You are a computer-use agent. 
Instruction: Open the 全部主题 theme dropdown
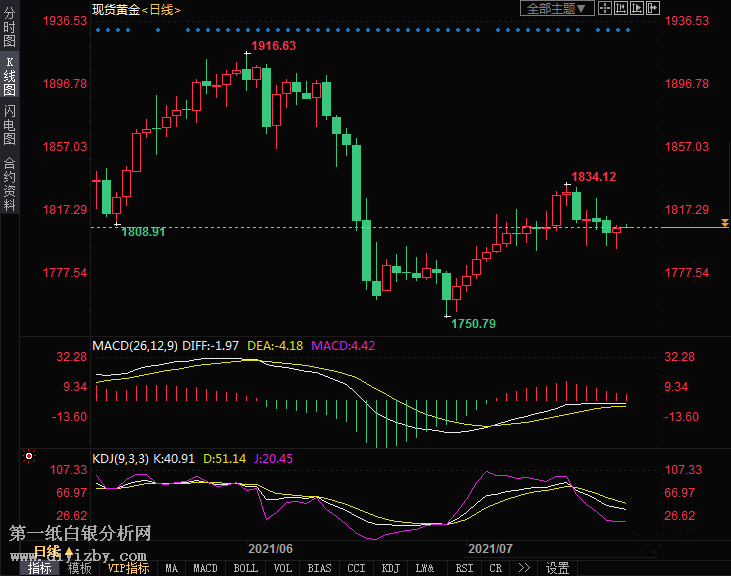(557, 9)
